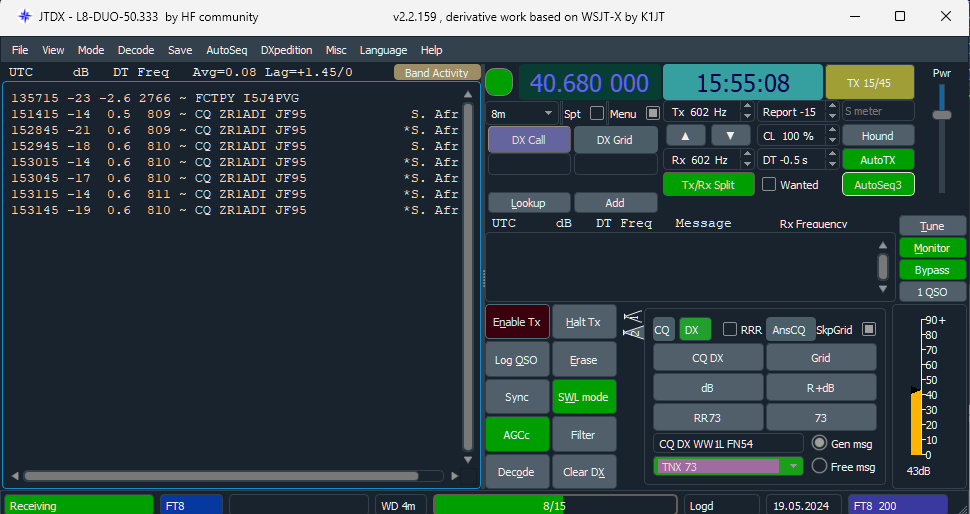This screenshot has width=970, height=514.
Task: Click the Clear DX button
Action: (x=584, y=472)
